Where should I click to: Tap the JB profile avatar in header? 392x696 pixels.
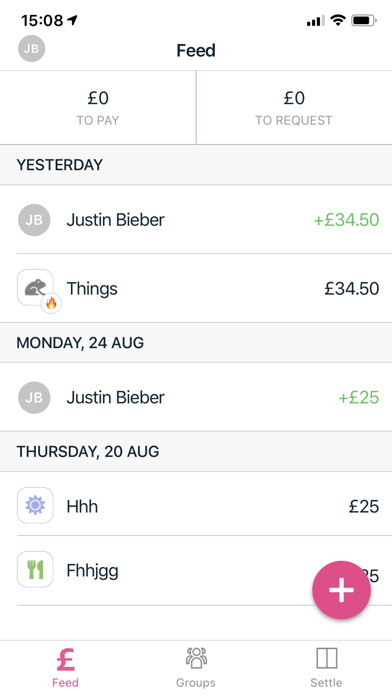point(32,48)
